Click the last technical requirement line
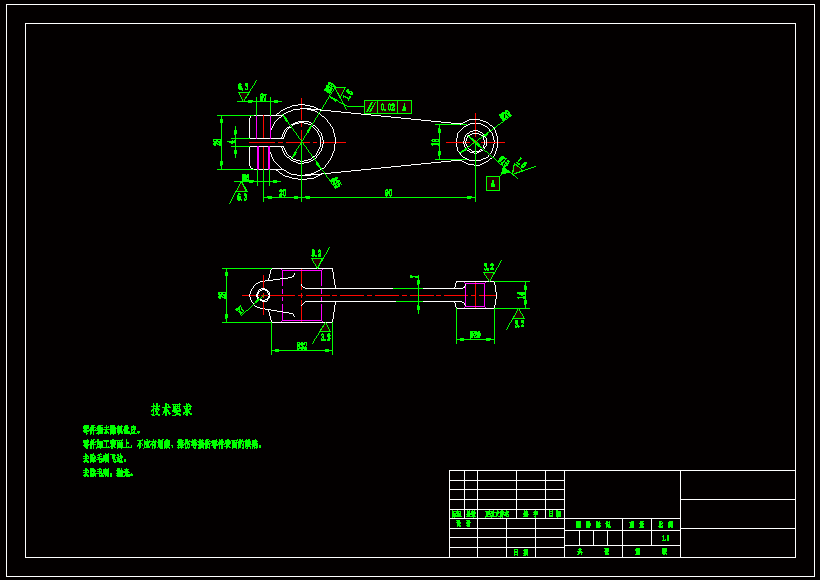Screen dimensions: 820x580 (108, 473)
